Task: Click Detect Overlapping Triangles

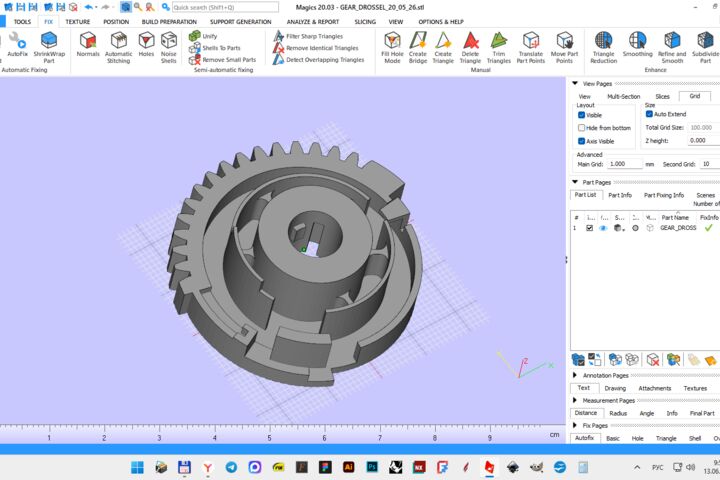Action: click(x=318, y=60)
